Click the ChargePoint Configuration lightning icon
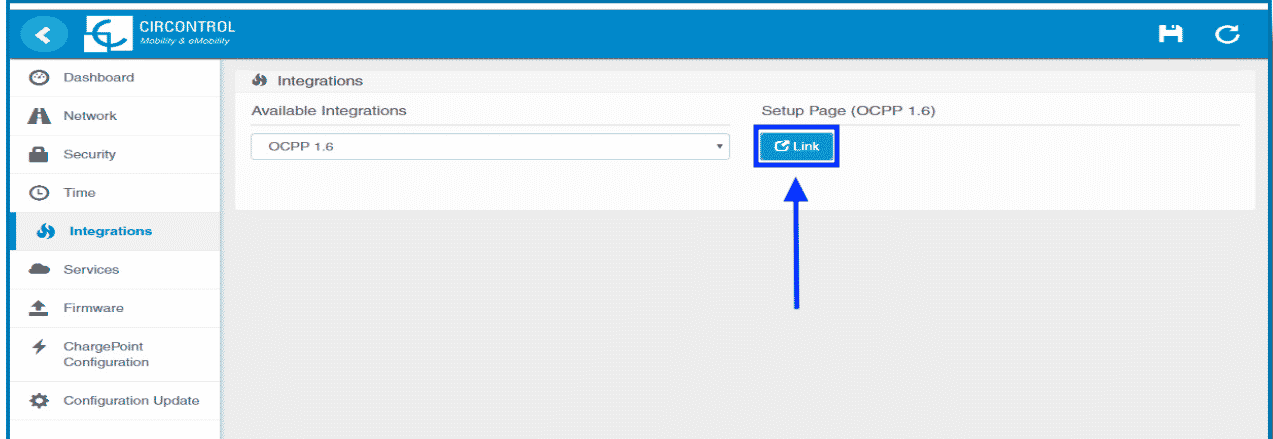Viewport: 1273px width, 439px height. click(39, 347)
